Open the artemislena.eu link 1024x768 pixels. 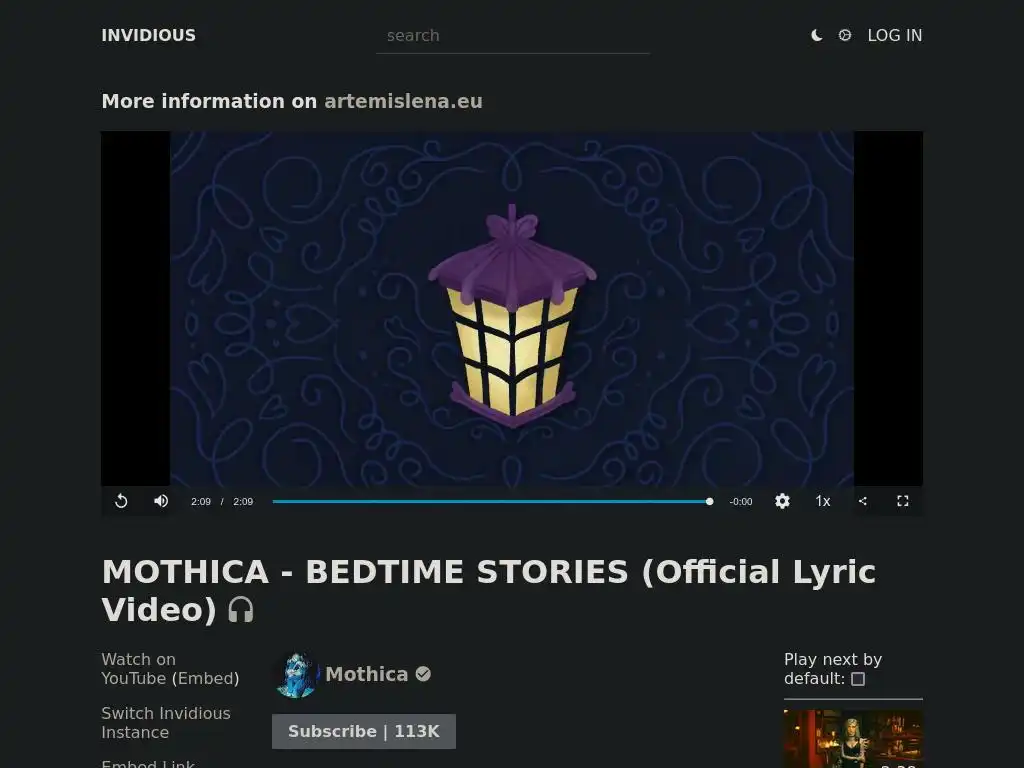click(x=403, y=101)
